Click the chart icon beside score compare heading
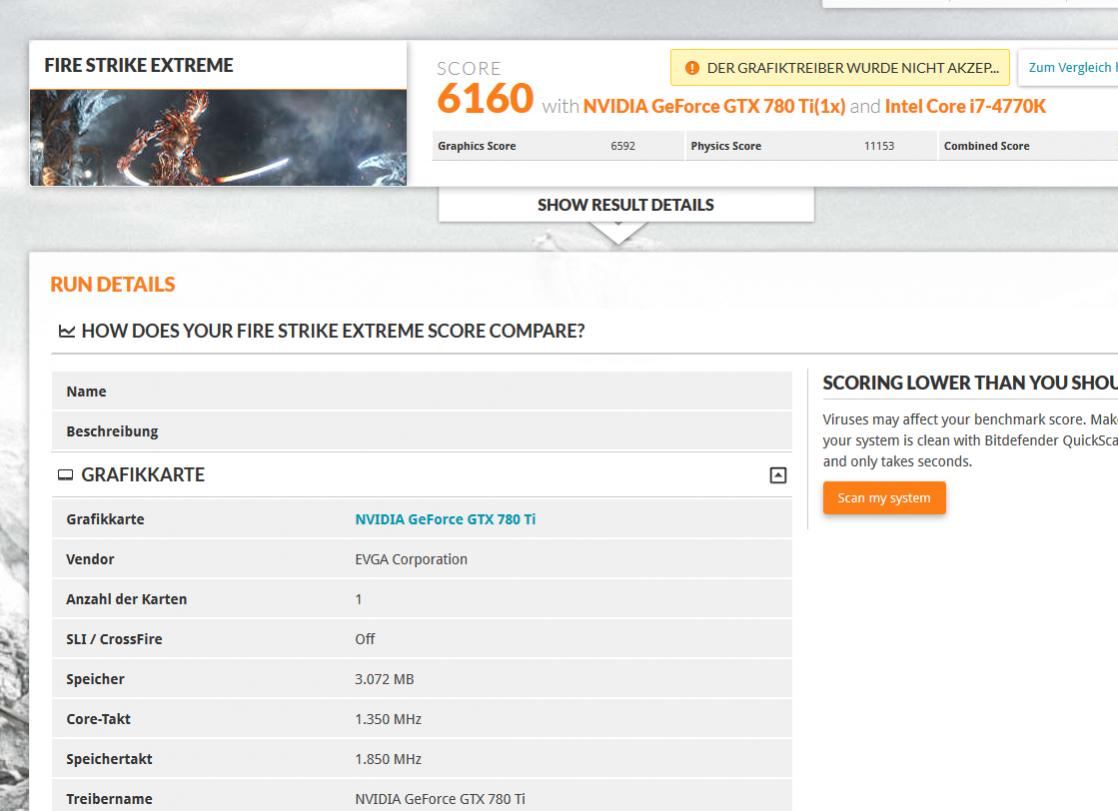The height and width of the screenshot is (811, 1118). [x=66, y=331]
